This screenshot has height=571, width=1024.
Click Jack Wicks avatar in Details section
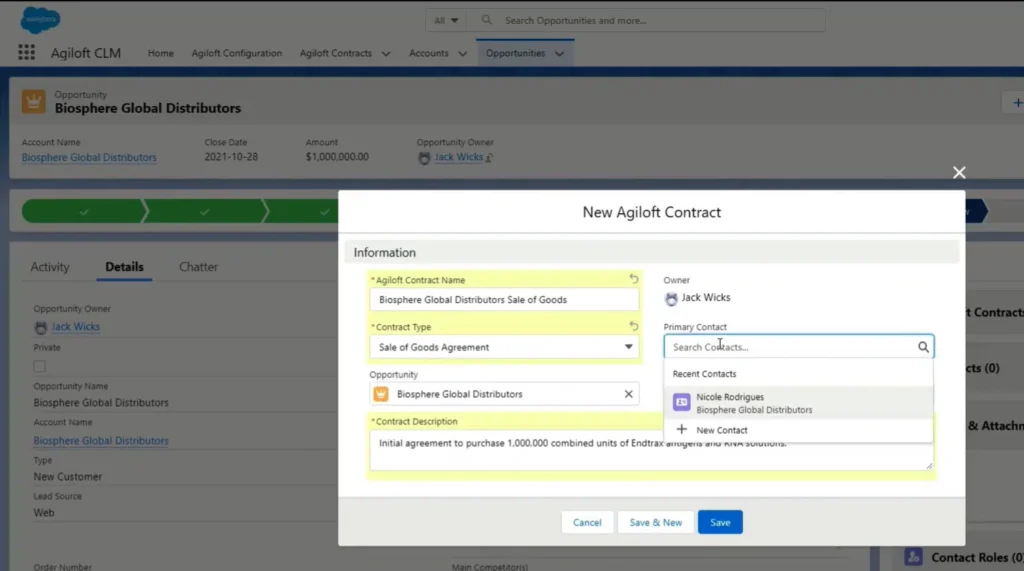40,327
